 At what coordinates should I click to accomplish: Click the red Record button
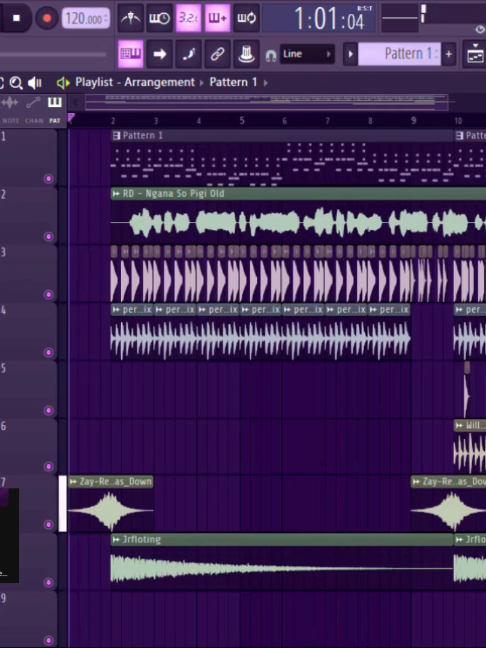[x=47, y=18]
